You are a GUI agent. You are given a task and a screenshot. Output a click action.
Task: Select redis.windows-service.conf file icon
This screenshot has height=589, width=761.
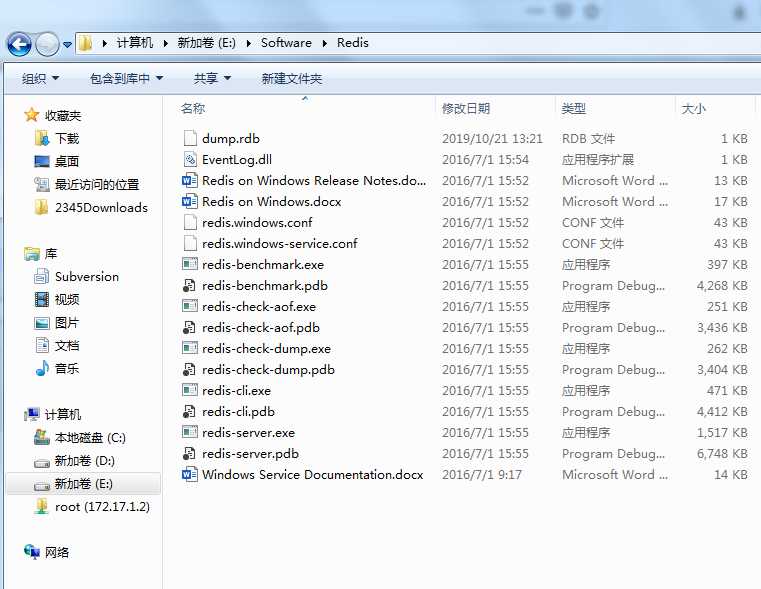point(190,243)
